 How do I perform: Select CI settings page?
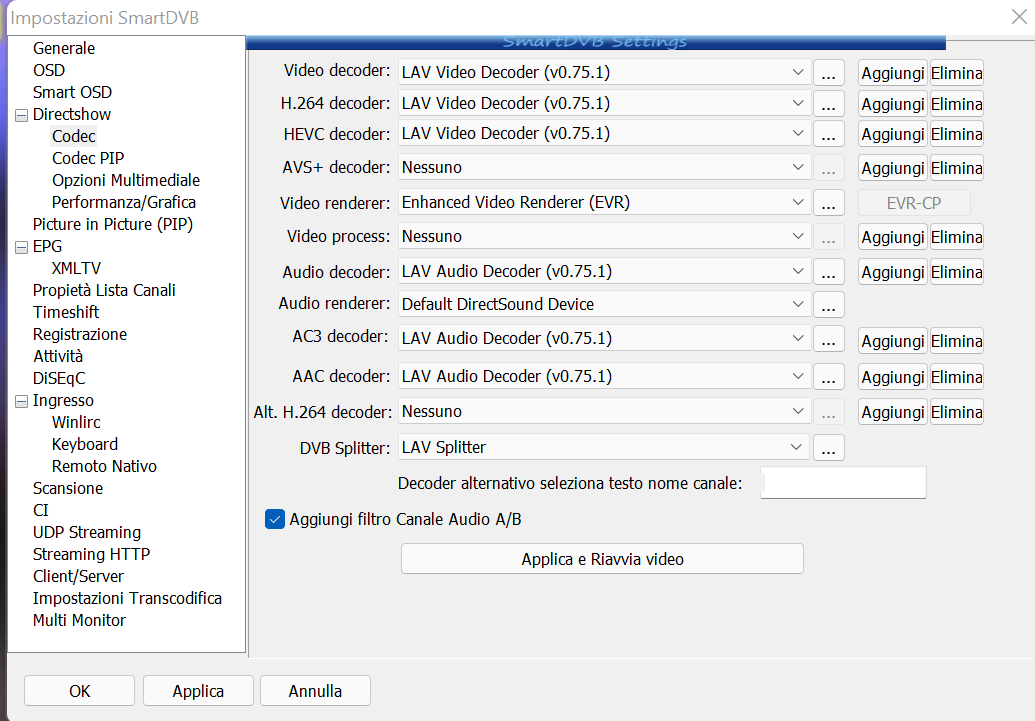pyautogui.click(x=41, y=510)
